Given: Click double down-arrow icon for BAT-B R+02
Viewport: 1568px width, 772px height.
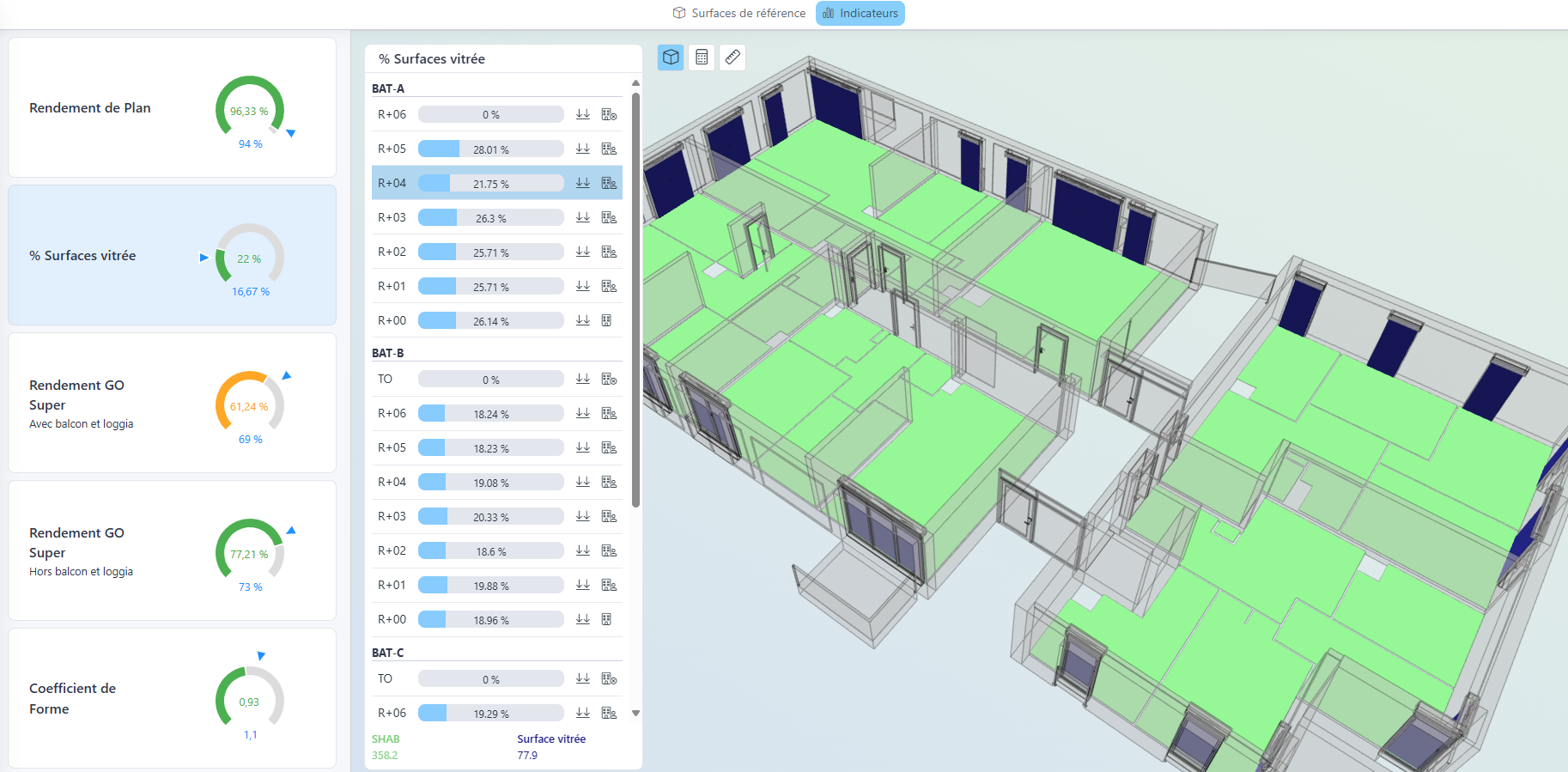Looking at the screenshot, I should tap(583, 550).
